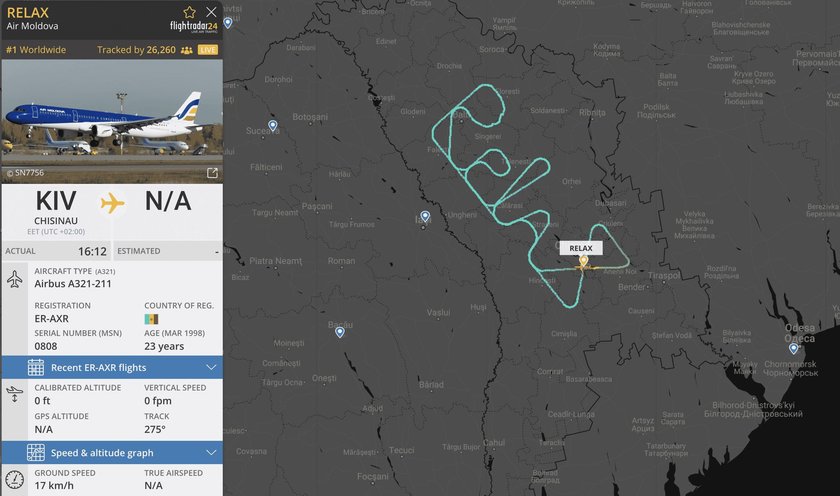This screenshot has width=840, height=496.
Task: Click the graph icon beside Speed & altitude
Action: pos(14,452)
